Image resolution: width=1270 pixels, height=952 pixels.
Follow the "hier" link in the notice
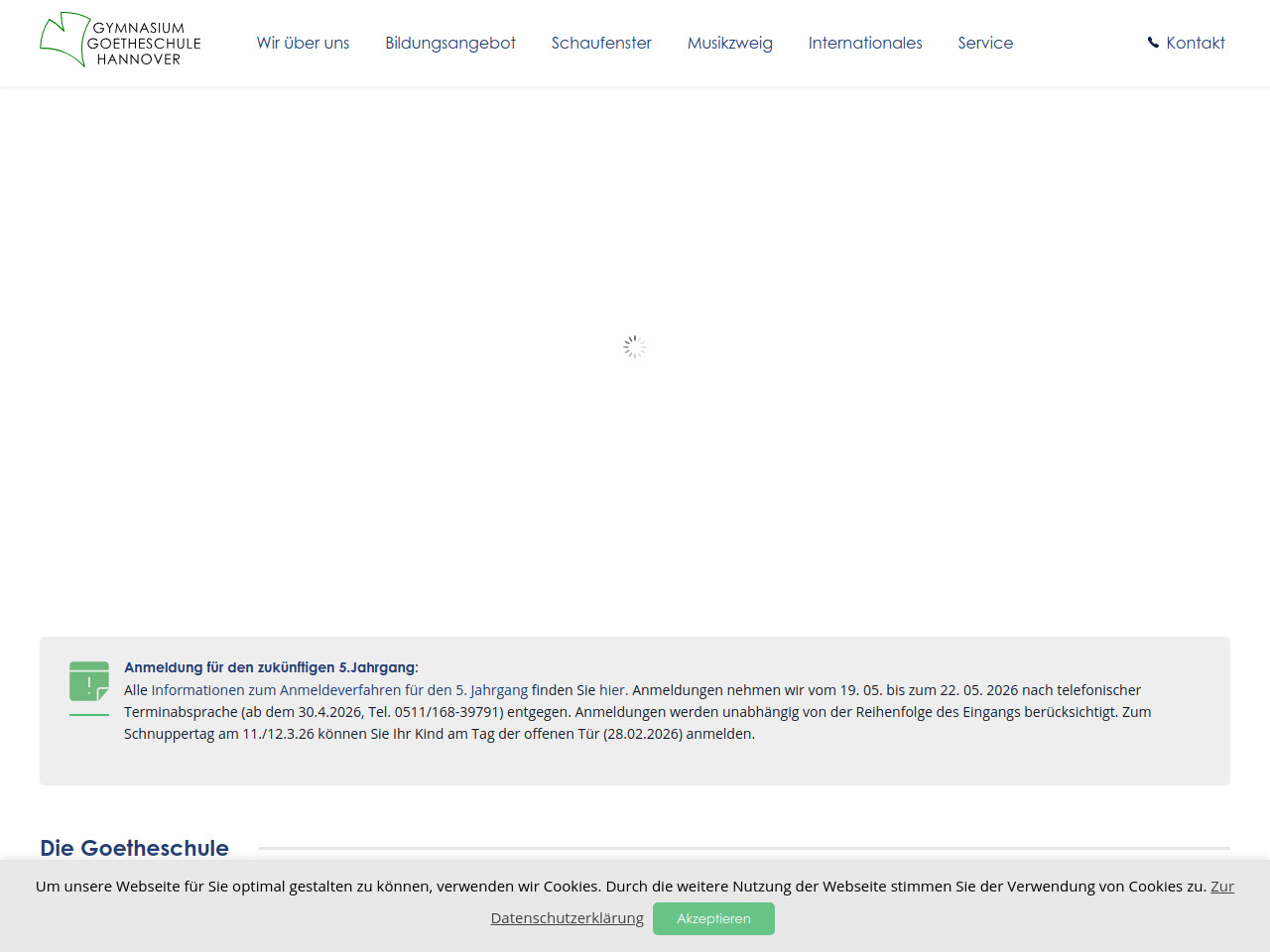[611, 690]
